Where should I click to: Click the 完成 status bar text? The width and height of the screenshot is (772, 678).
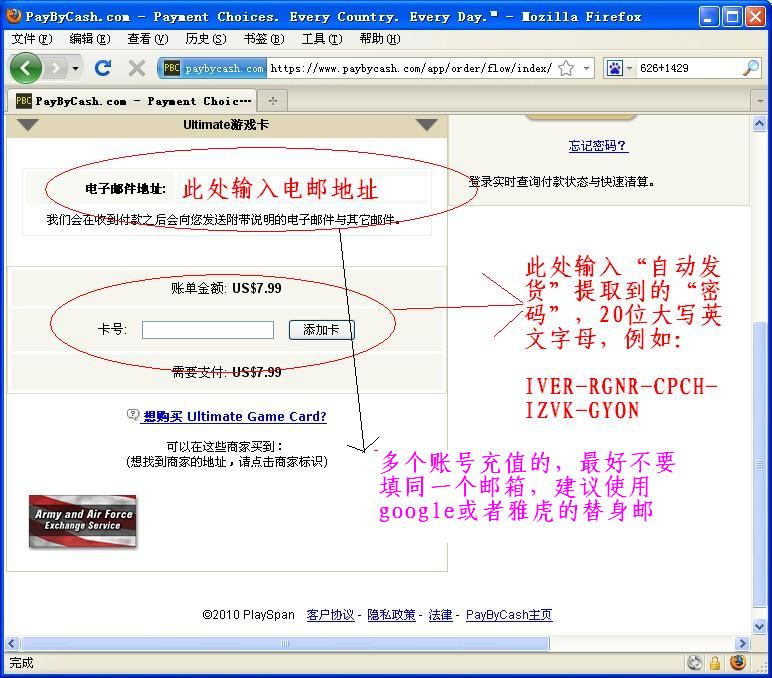(x=21, y=663)
